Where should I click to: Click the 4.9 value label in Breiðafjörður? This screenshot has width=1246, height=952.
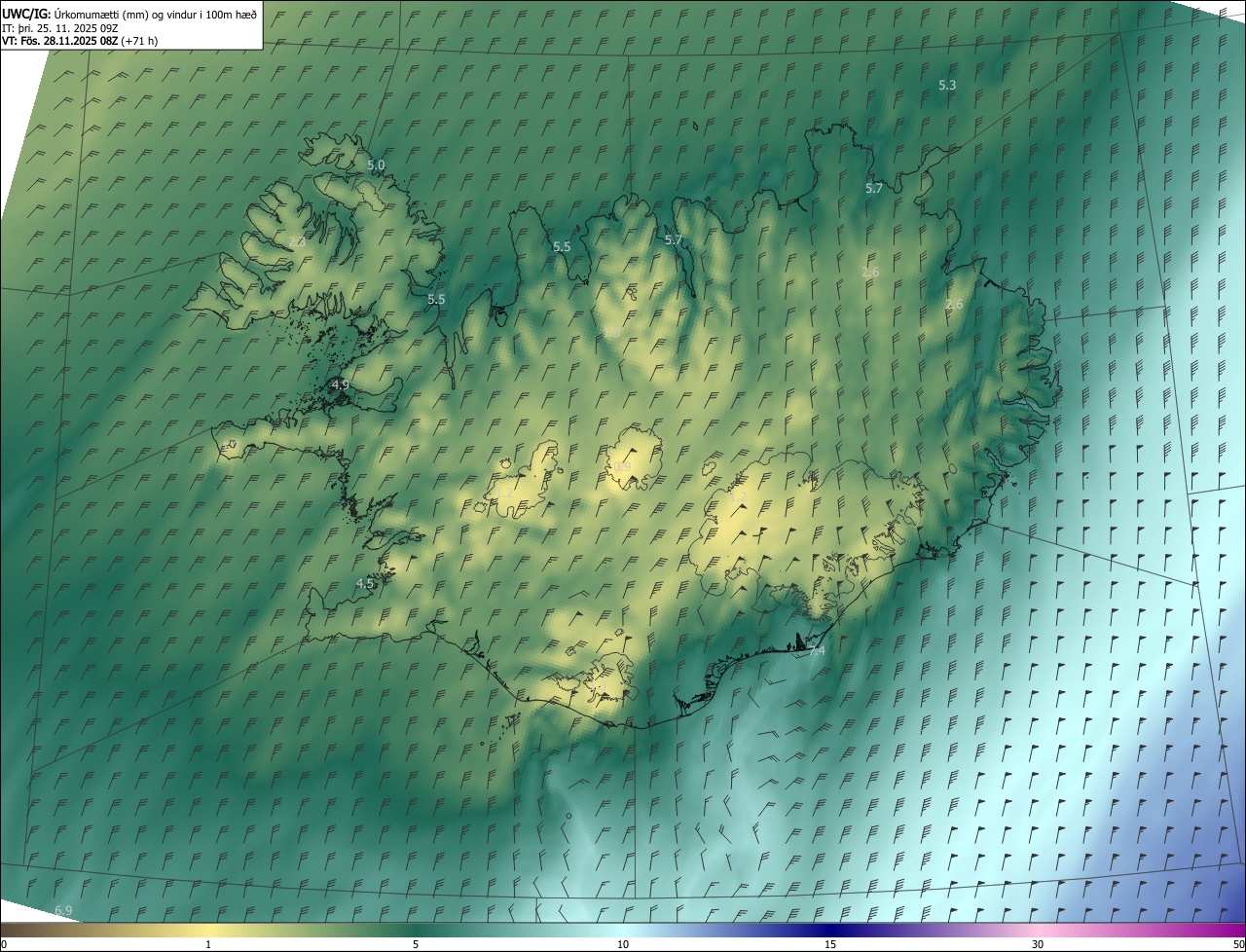[341, 385]
